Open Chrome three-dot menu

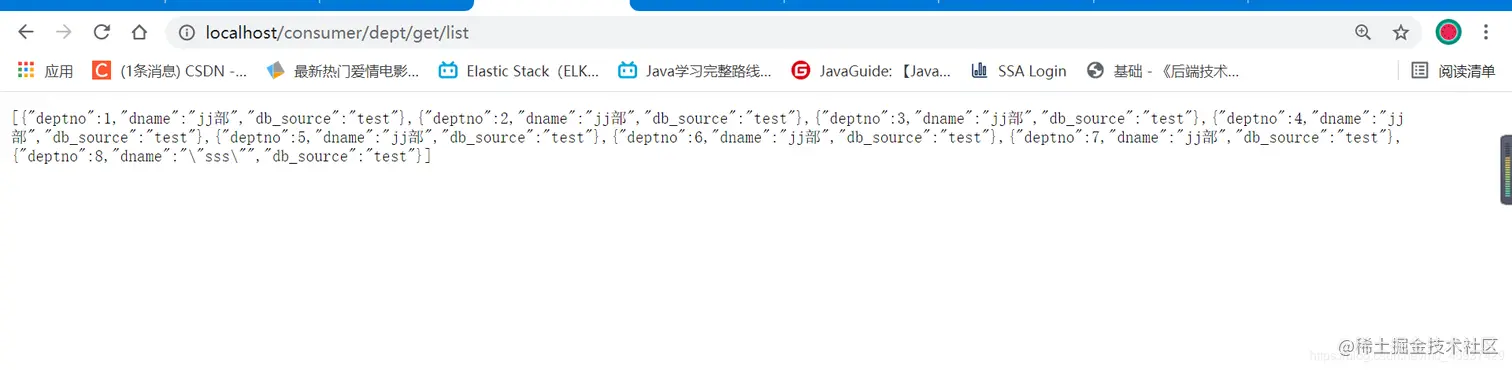coord(1486,32)
